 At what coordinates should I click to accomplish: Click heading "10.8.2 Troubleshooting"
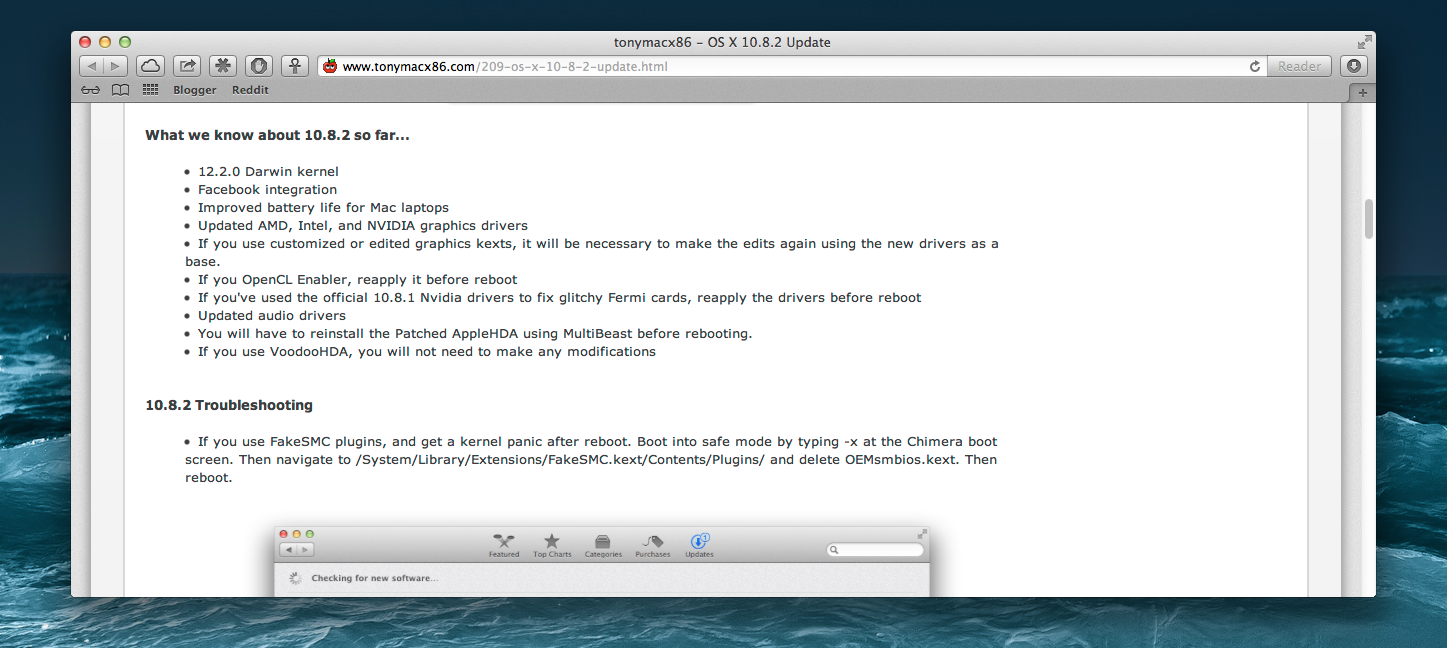tap(229, 405)
